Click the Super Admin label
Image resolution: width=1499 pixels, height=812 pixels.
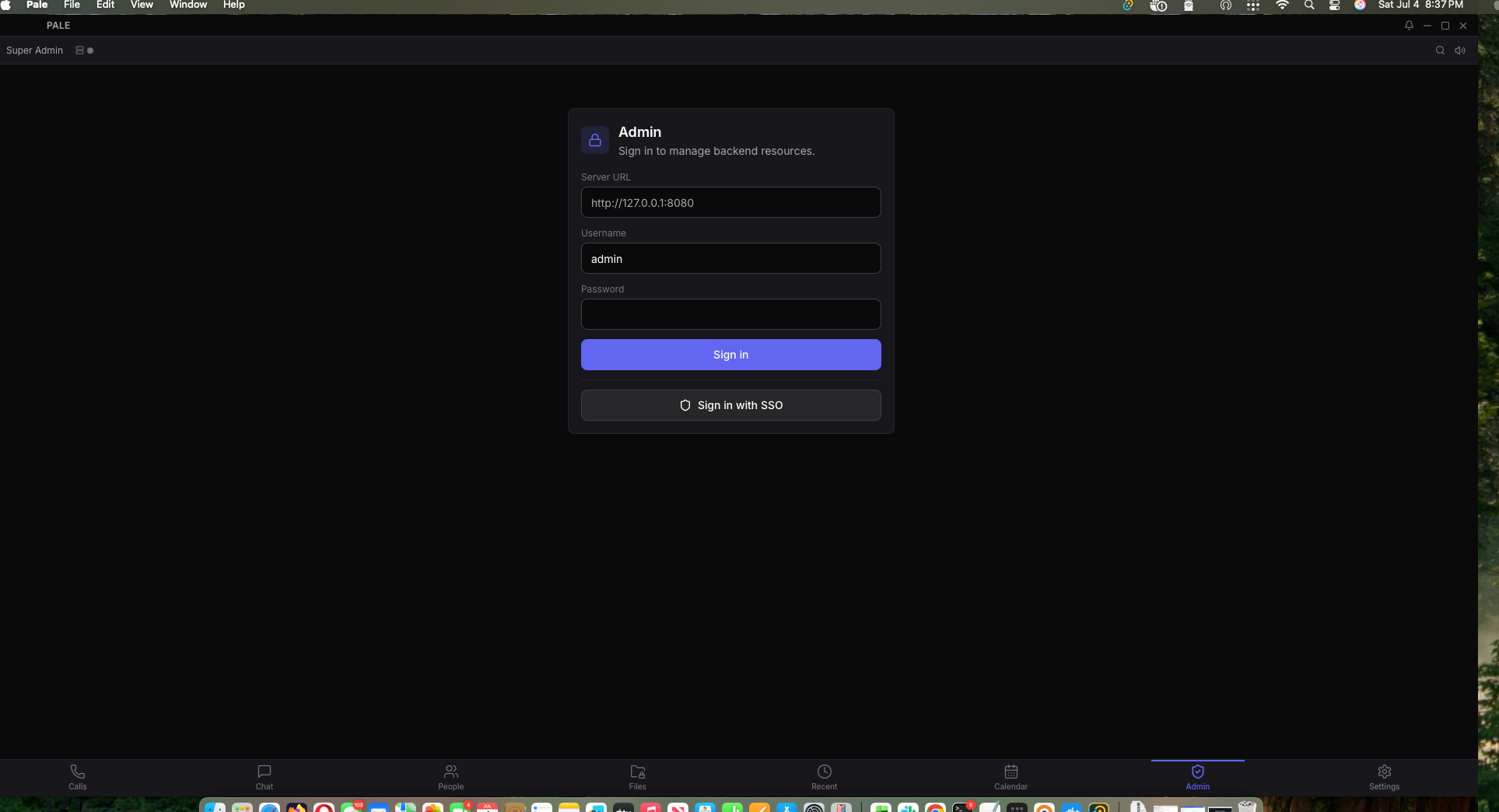34,51
